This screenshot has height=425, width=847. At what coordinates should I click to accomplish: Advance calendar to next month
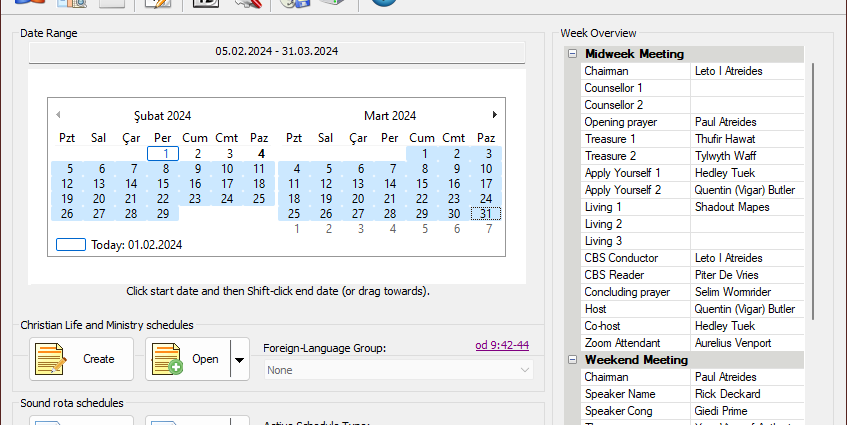[x=494, y=115]
